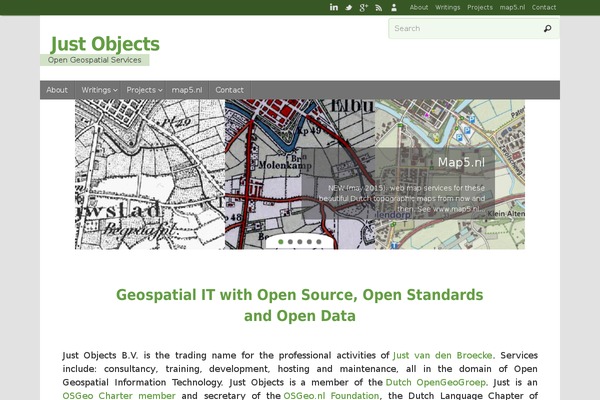Select the last slider pagination dot

(319, 241)
